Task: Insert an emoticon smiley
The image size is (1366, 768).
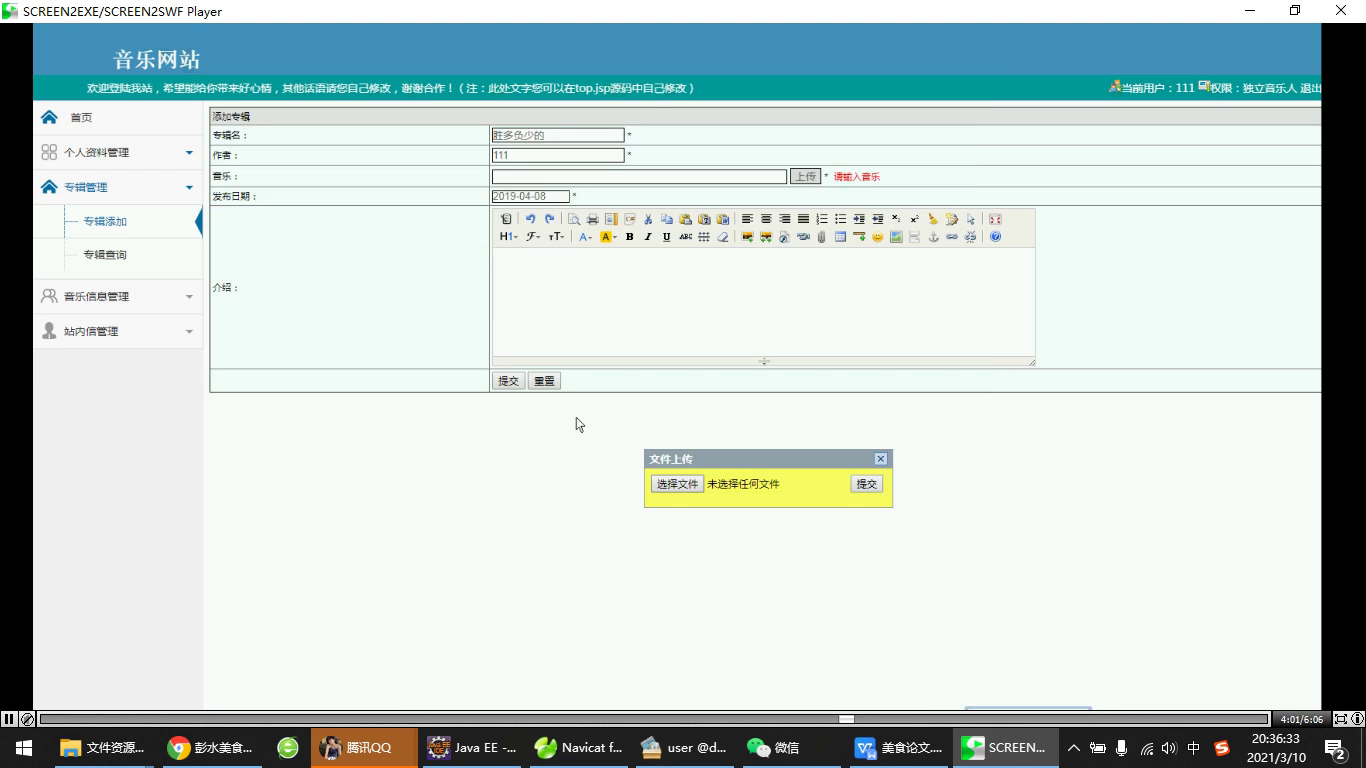Action: coord(877,237)
